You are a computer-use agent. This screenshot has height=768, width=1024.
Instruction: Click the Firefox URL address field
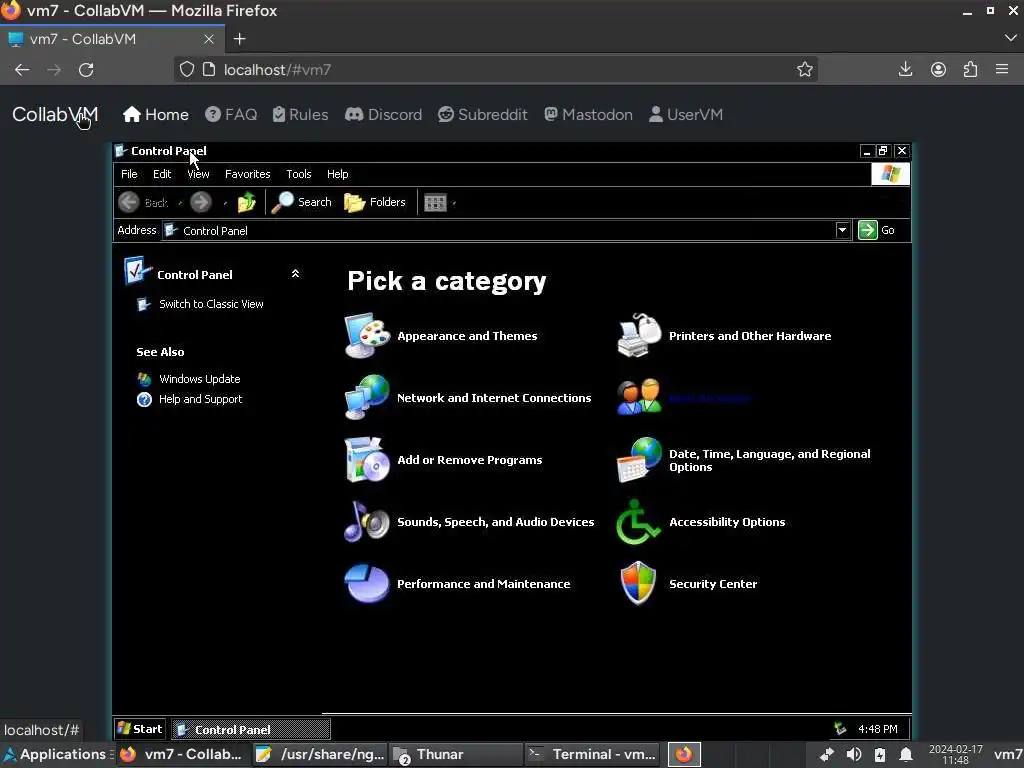tap(496, 69)
